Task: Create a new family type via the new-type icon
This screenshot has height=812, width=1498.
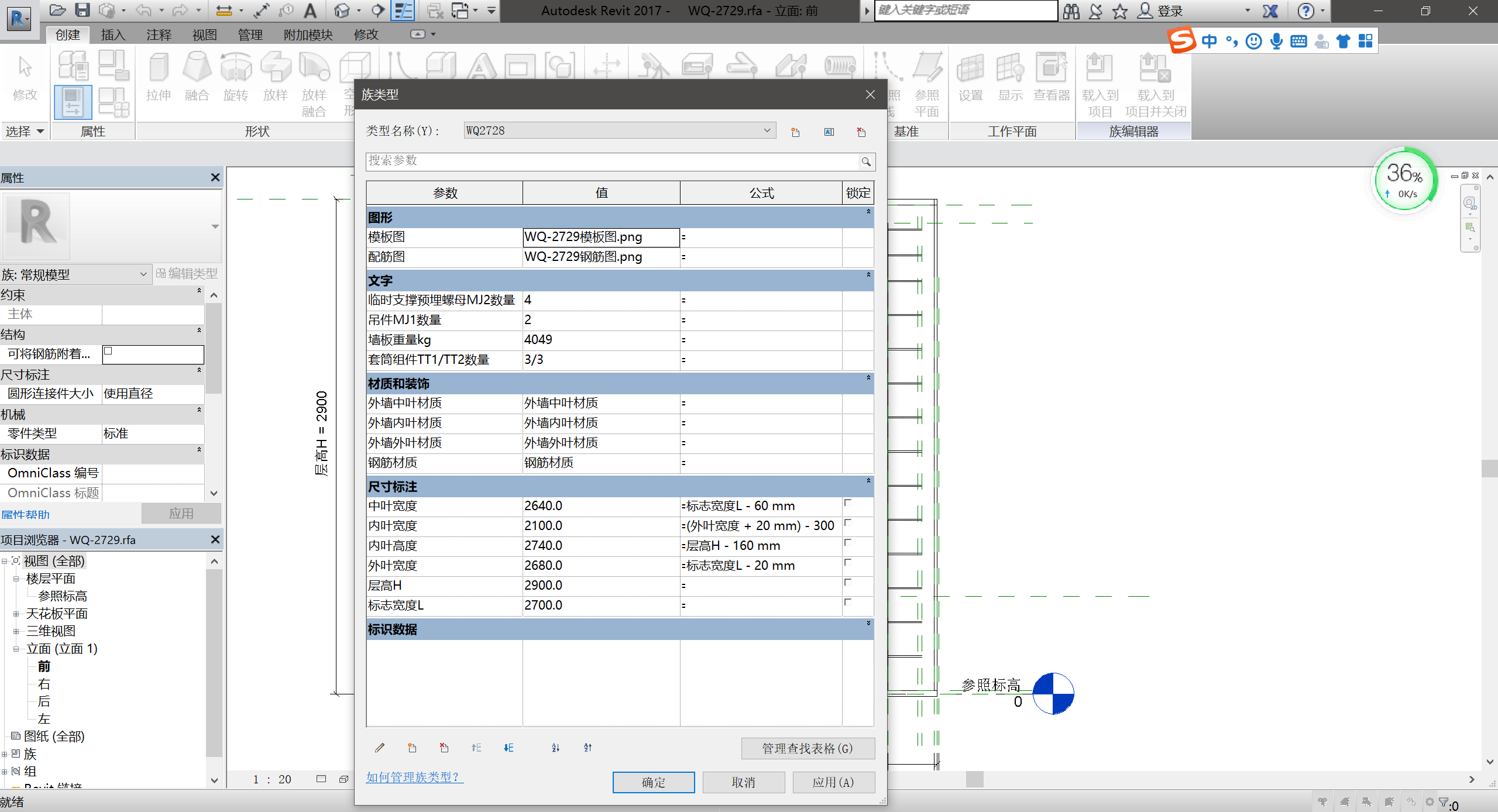Action: (x=794, y=132)
